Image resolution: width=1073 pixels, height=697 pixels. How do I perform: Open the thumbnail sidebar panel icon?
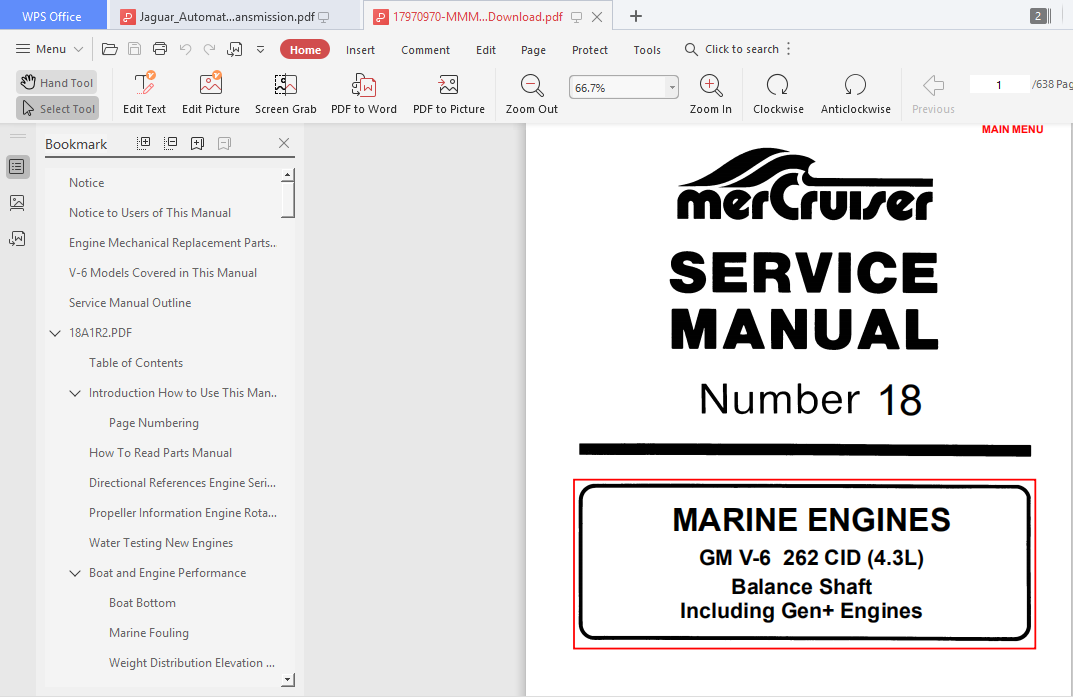17,202
